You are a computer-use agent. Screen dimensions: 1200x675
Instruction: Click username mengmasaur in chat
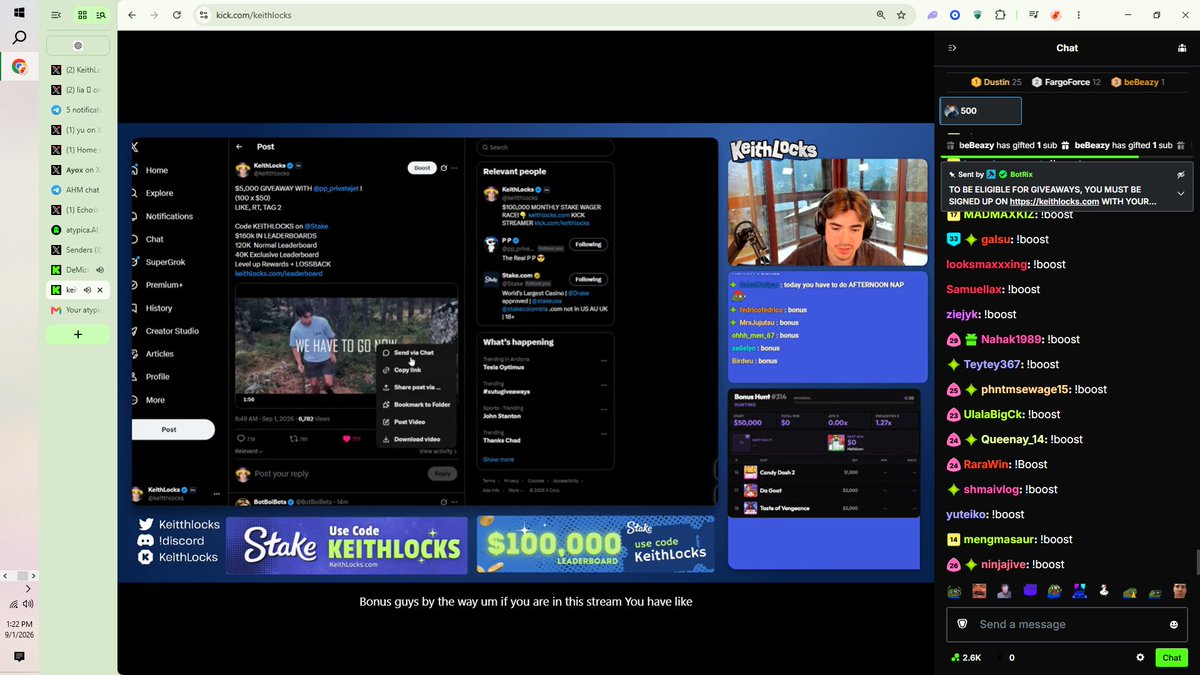click(x=1000, y=539)
